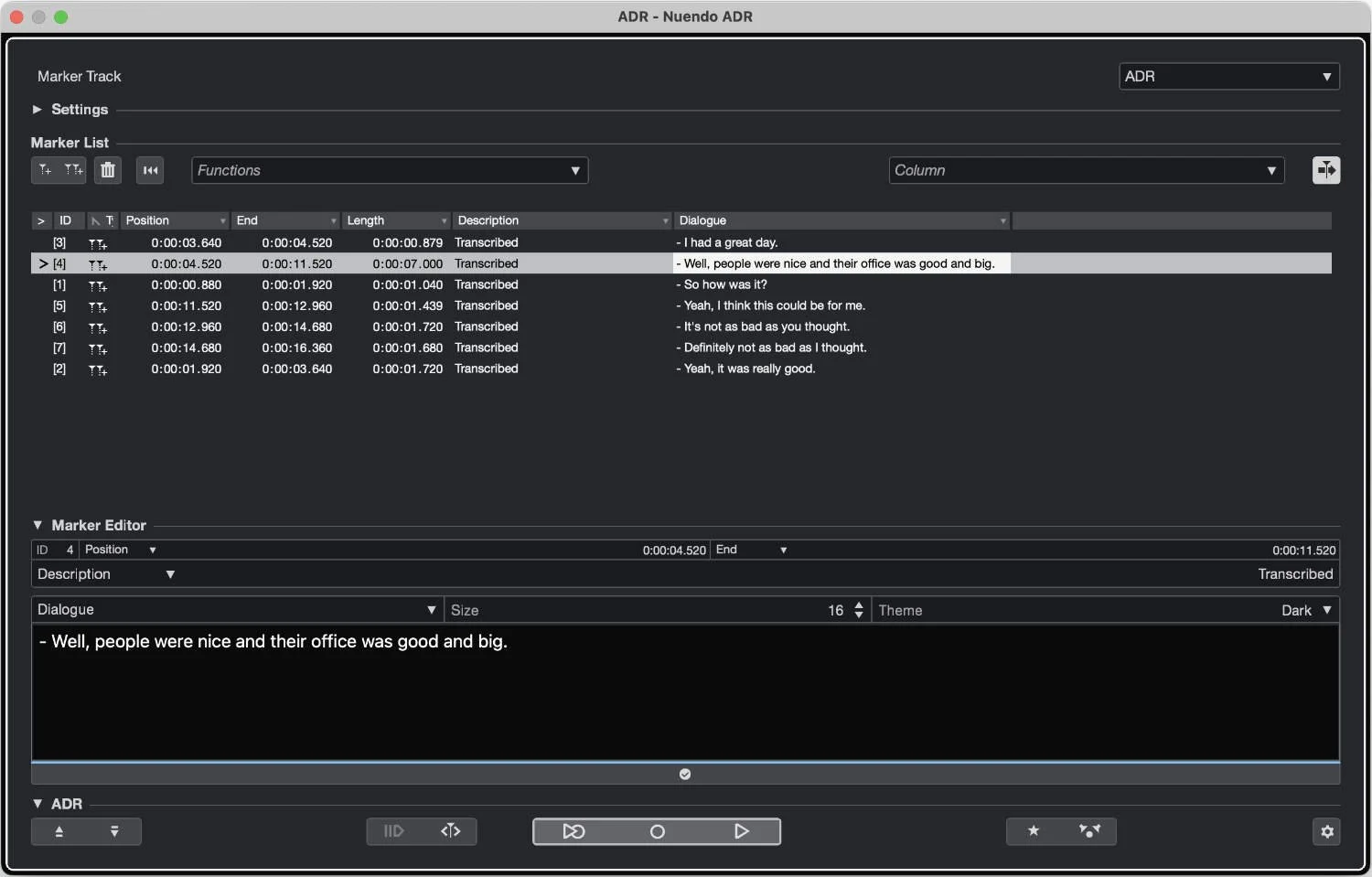
Task: Click the ID column header
Action: click(x=69, y=220)
